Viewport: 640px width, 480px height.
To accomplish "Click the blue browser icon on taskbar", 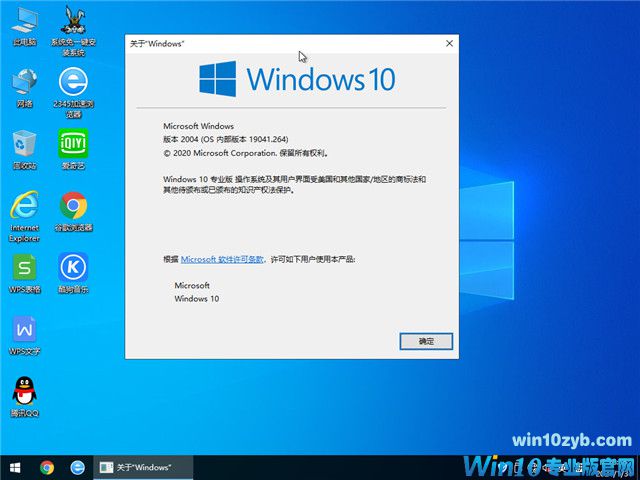I will click(77, 467).
